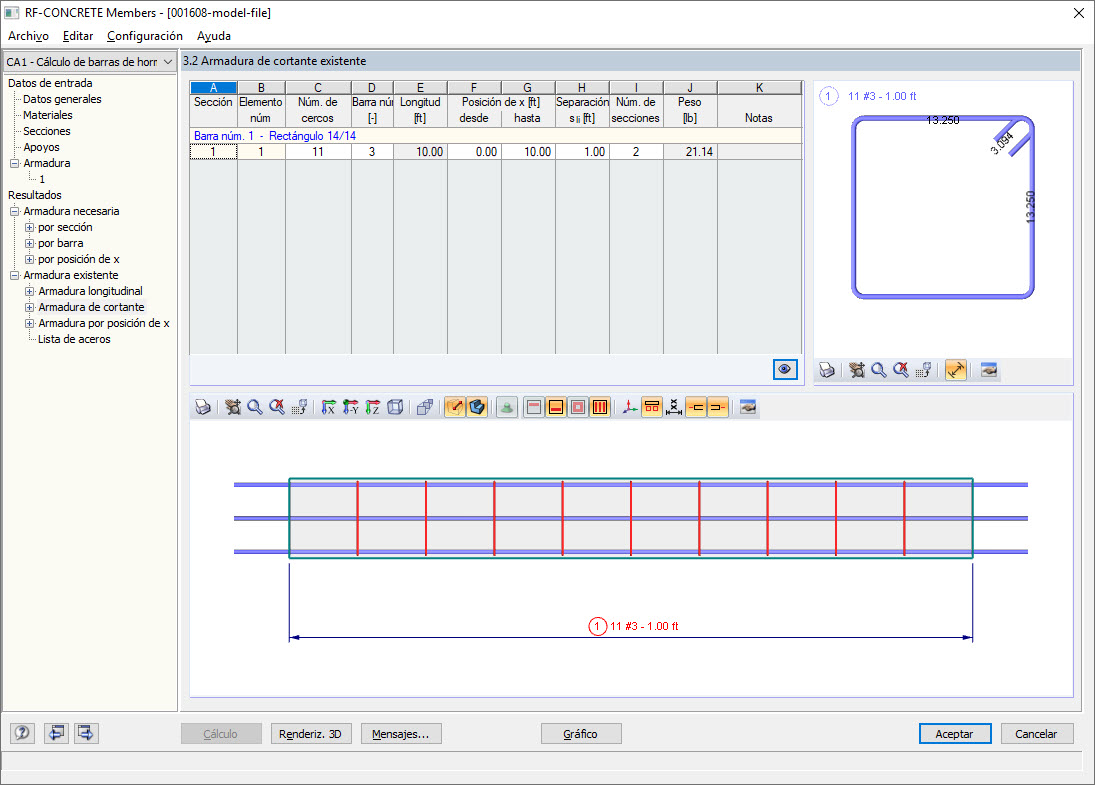Screen dimensions: 1095x785
Task: Expand the Armadura de cortante tree node
Action: tap(29, 307)
